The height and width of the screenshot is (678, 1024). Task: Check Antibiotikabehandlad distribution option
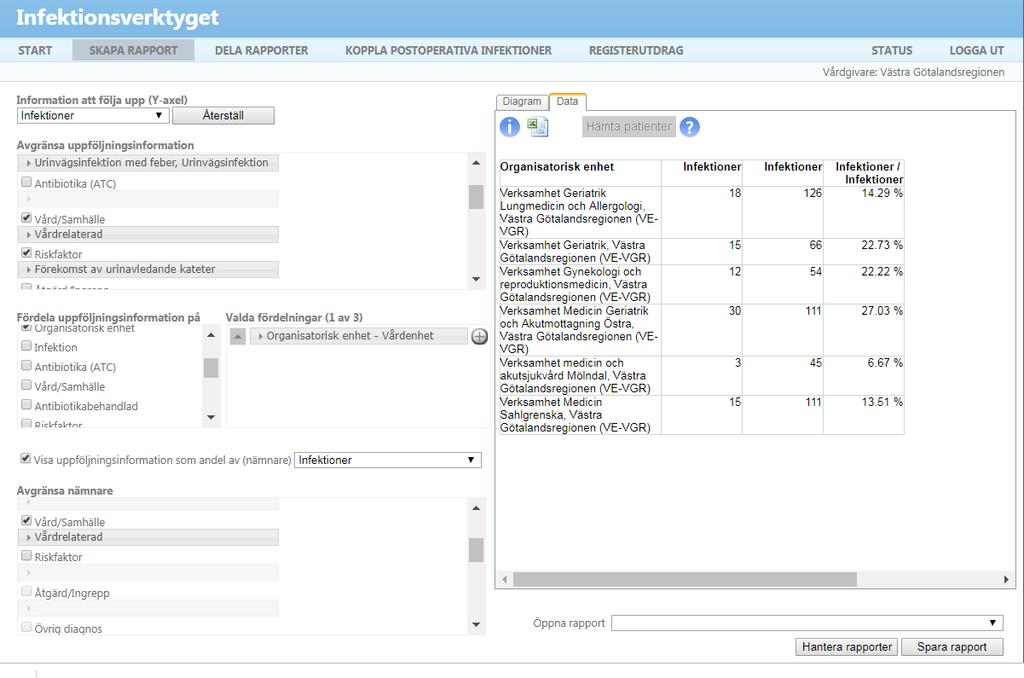click(27, 405)
